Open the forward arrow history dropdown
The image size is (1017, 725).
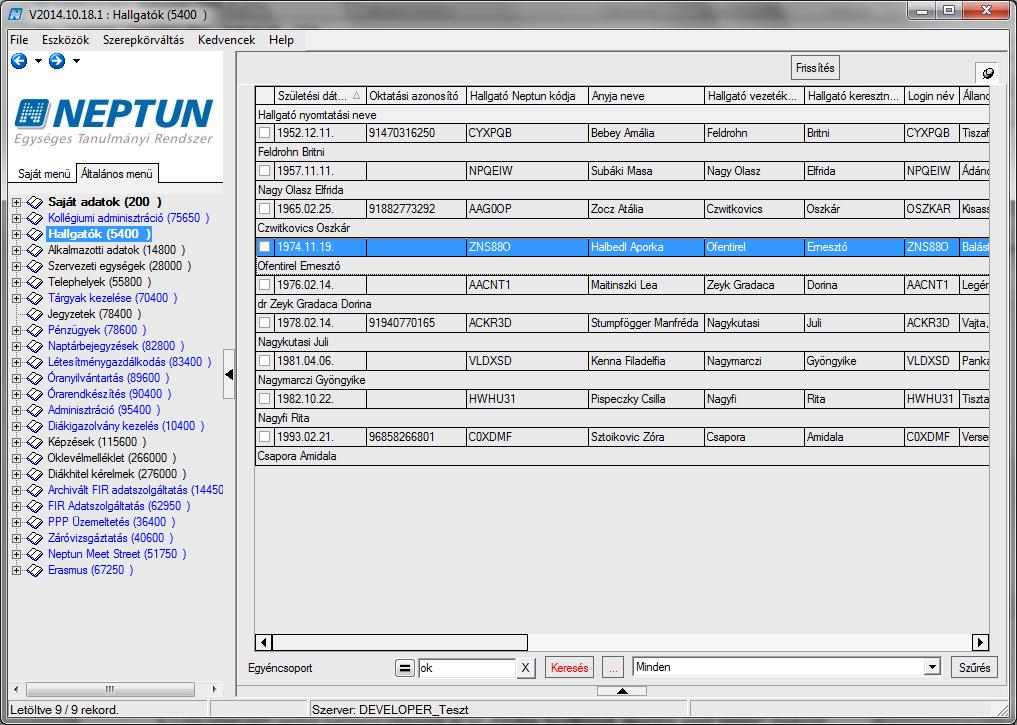[76, 61]
